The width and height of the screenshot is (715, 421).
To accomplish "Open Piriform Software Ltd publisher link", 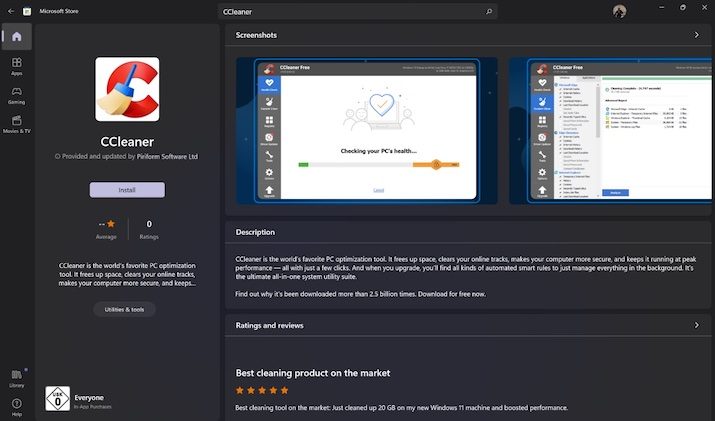I will click(167, 156).
